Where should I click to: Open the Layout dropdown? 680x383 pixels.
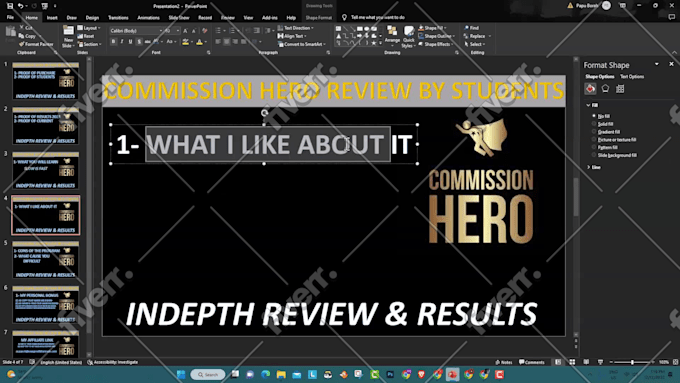(x=89, y=28)
